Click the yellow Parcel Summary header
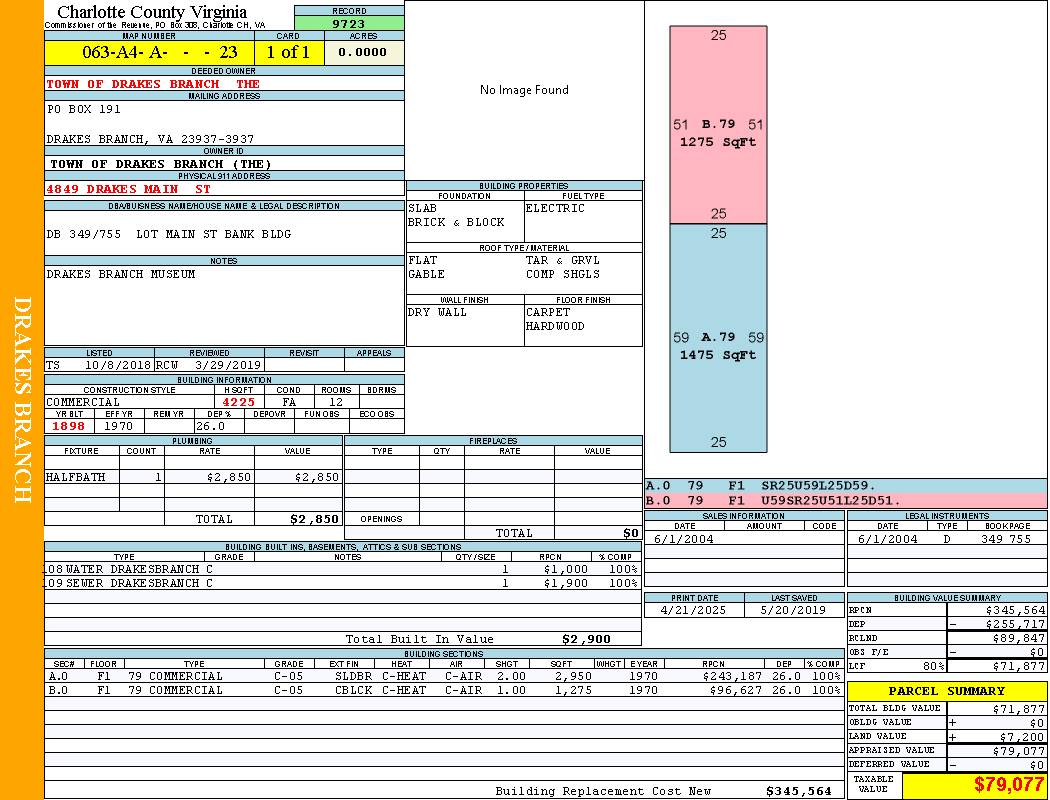 click(946, 691)
